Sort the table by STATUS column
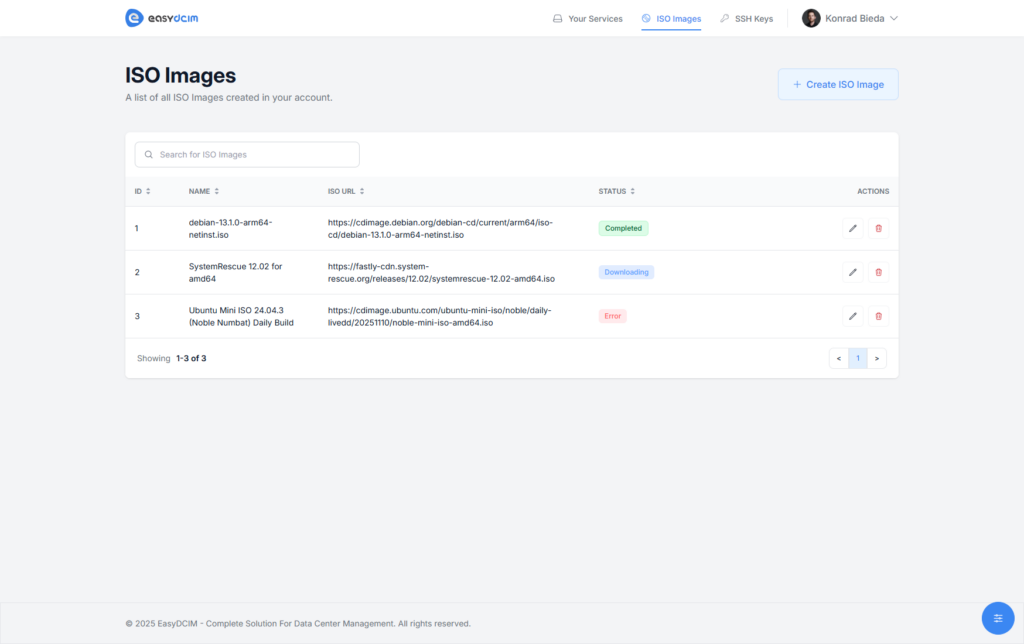1024x644 pixels. [634, 191]
